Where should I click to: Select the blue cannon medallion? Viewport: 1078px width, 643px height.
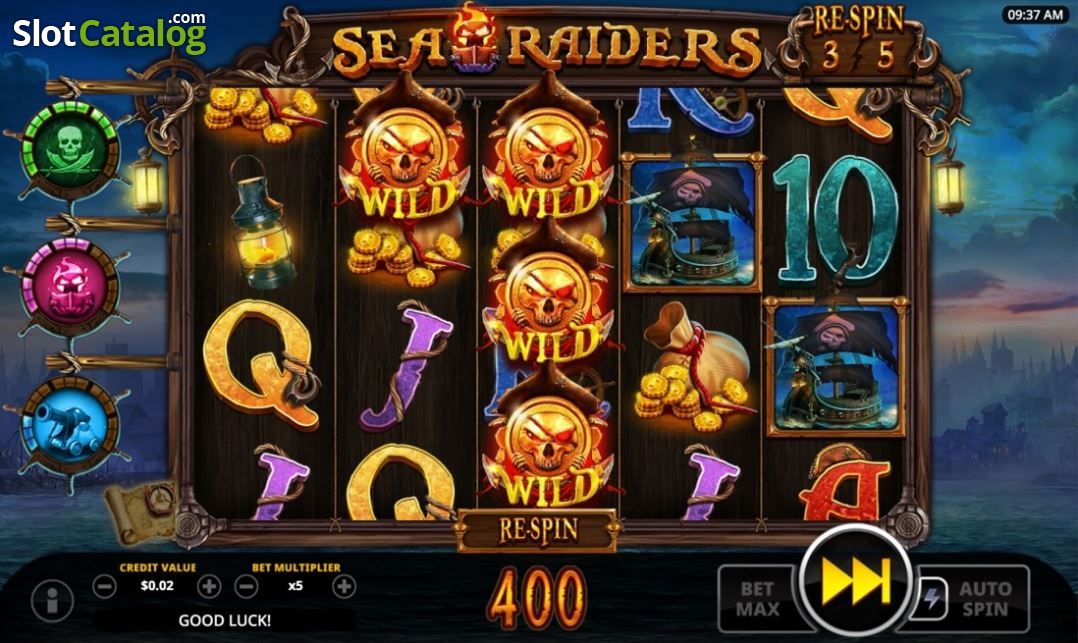pos(69,424)
